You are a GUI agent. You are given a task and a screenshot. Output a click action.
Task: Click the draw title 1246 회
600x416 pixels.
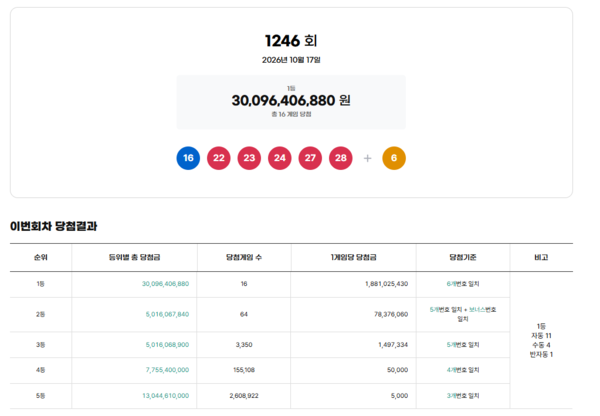pyautogui.click(x=291, y=41)
